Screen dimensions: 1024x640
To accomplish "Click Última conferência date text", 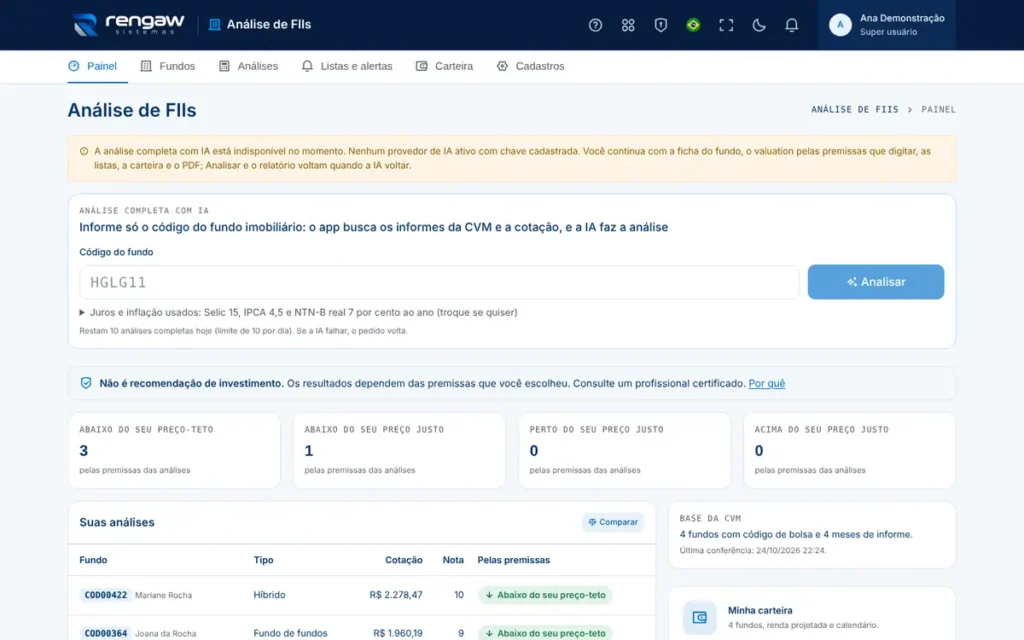I will 752,551.
